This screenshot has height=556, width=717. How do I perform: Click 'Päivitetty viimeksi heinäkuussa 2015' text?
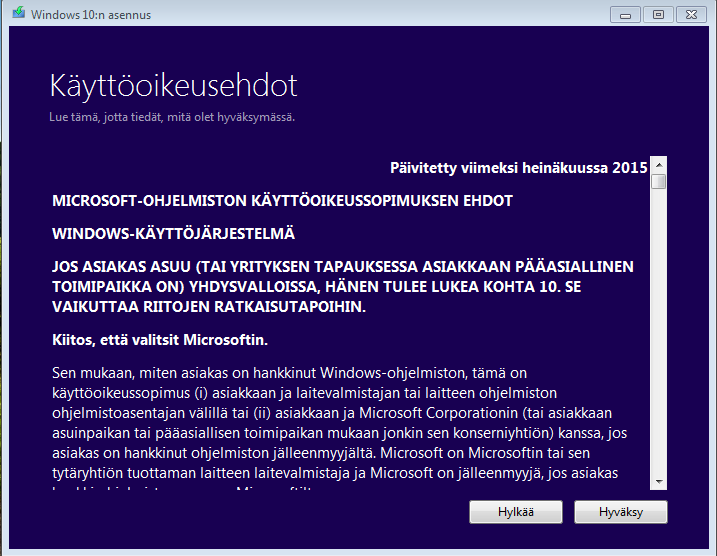[519, 168]
